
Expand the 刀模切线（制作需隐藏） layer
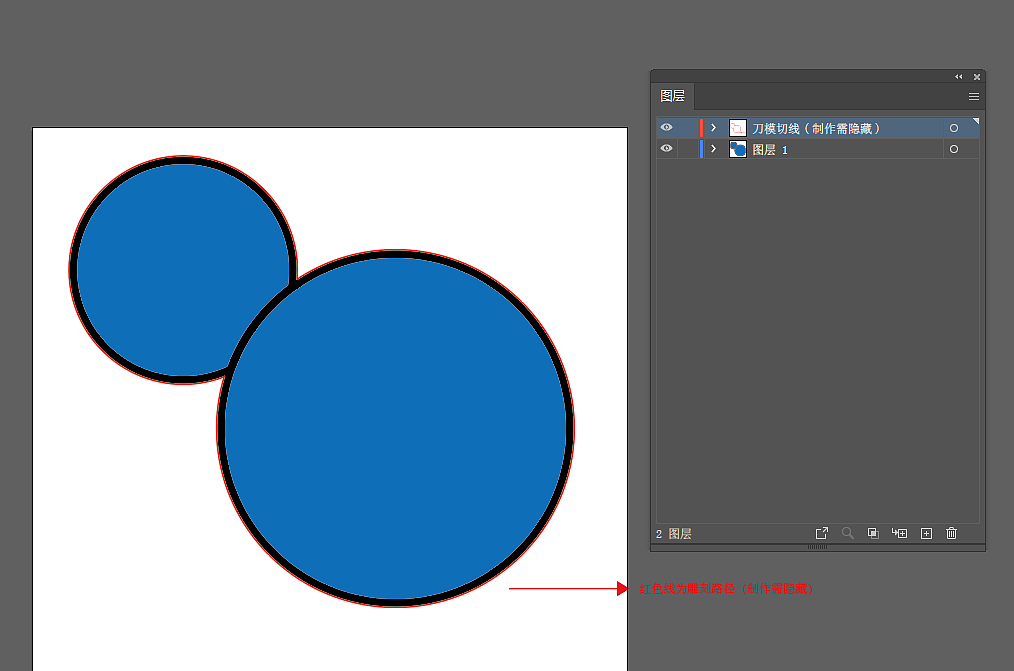tap(713, 128)
